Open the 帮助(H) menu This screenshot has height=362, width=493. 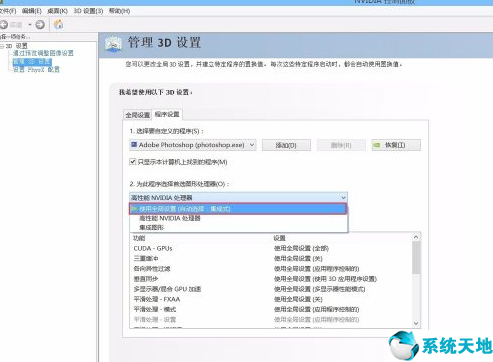tap(119, 11)
